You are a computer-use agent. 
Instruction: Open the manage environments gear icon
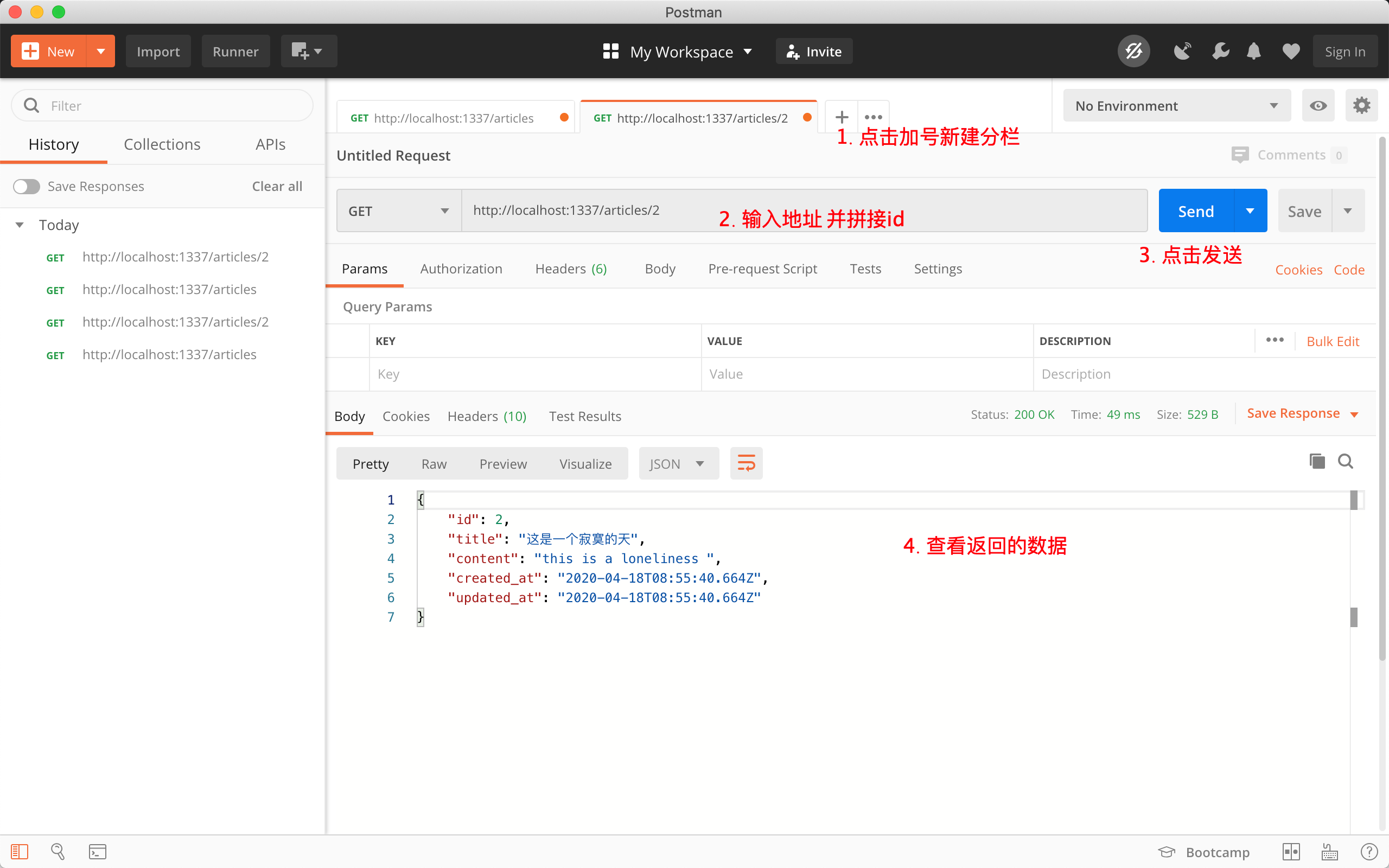pos(1361,106)
